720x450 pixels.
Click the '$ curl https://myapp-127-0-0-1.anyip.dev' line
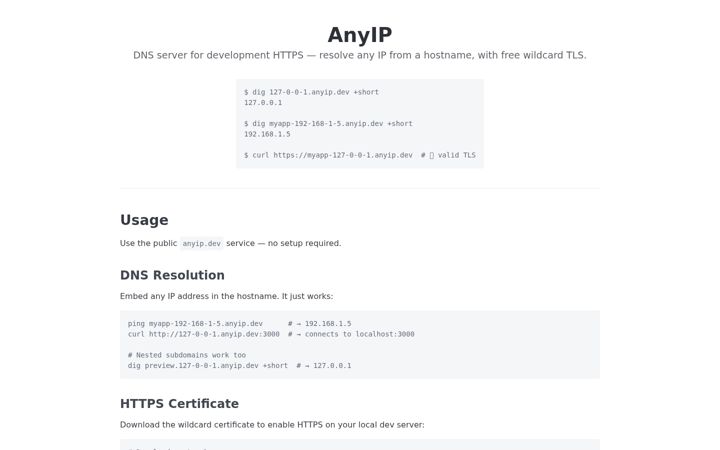tap(360, 155)
